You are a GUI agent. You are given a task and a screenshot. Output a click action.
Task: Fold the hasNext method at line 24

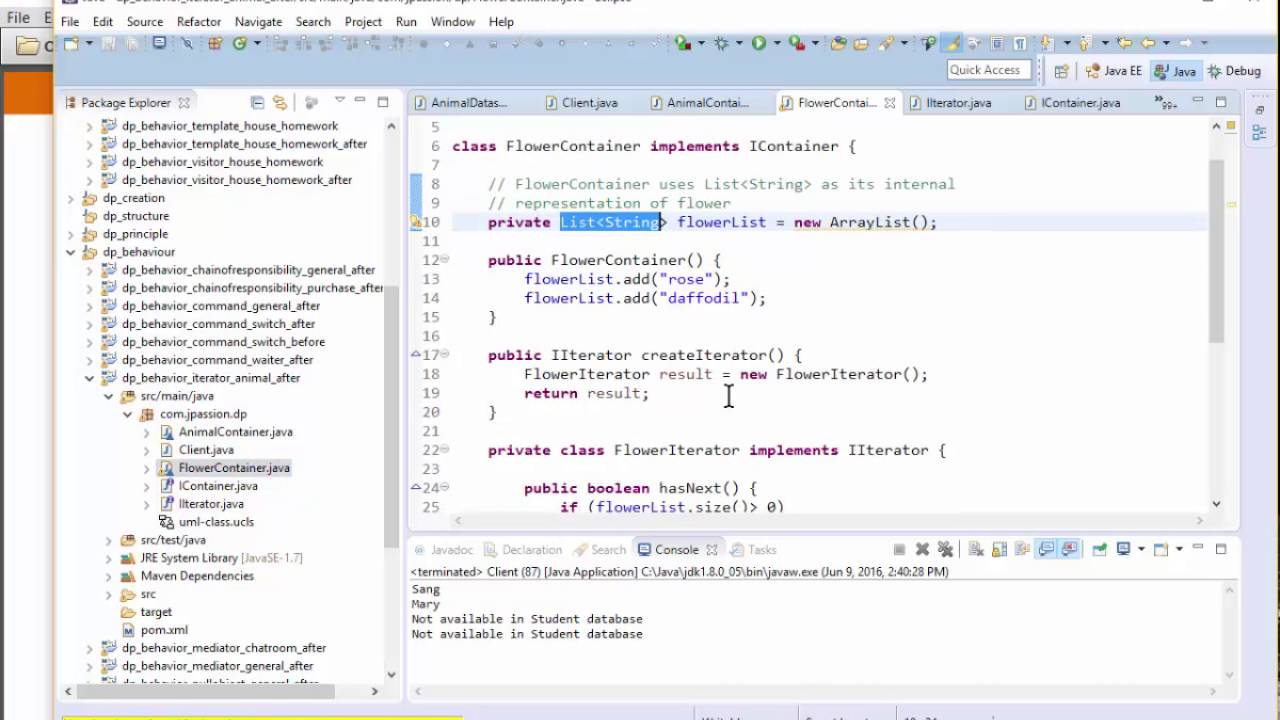[x=445, y=488]
